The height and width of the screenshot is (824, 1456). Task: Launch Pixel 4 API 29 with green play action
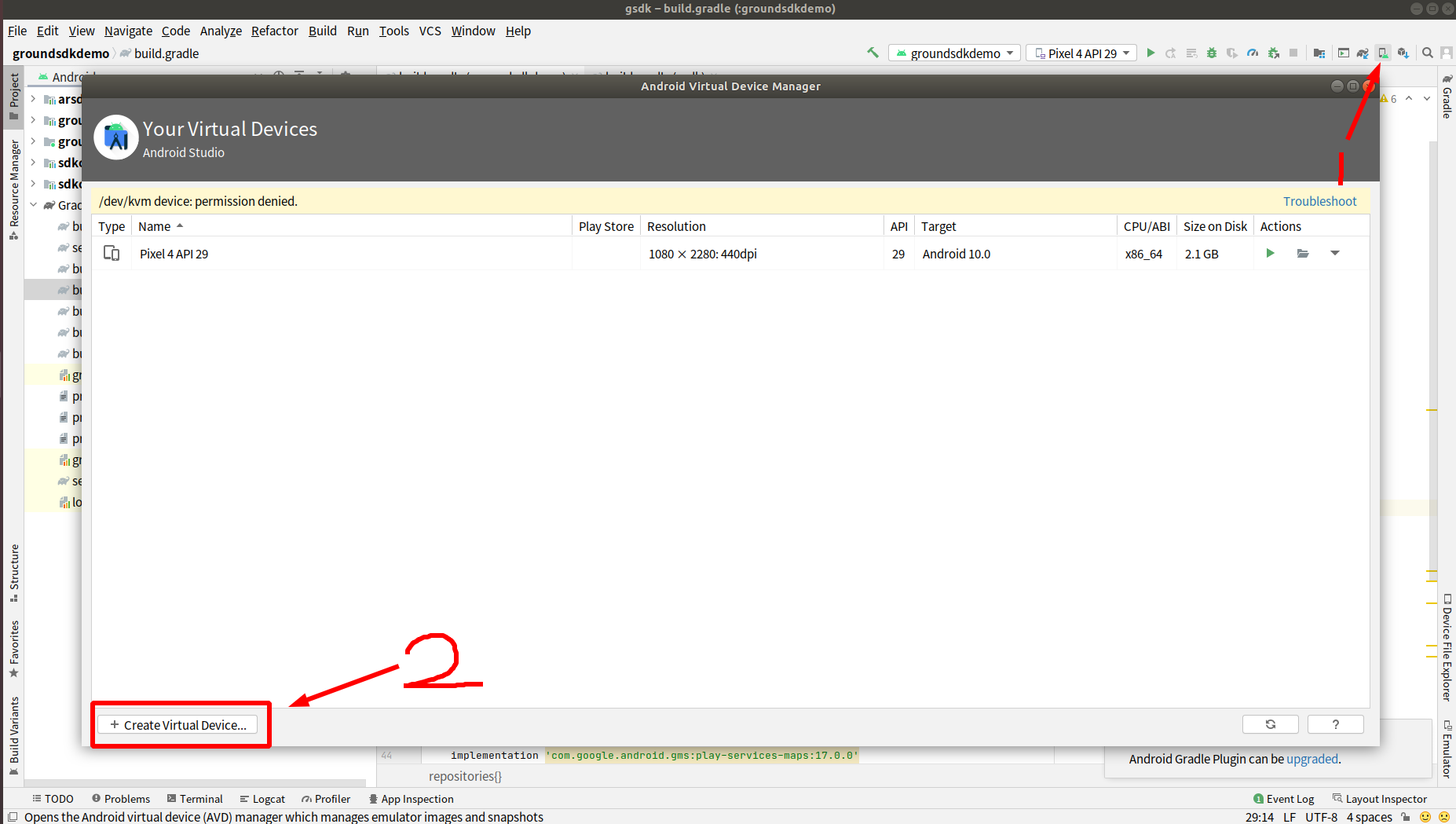tap(1270, 253)
